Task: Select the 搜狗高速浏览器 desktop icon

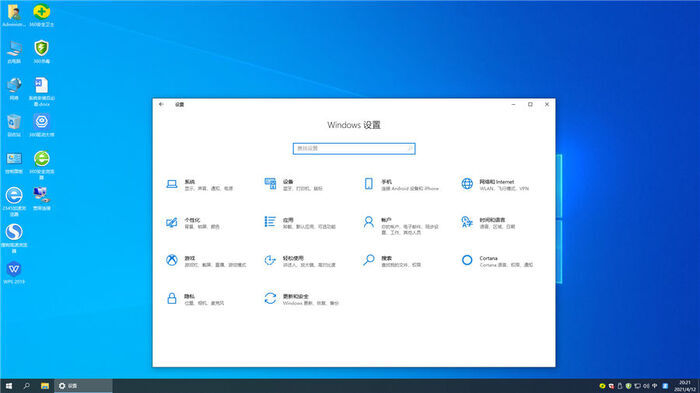Action: point(14,238)
